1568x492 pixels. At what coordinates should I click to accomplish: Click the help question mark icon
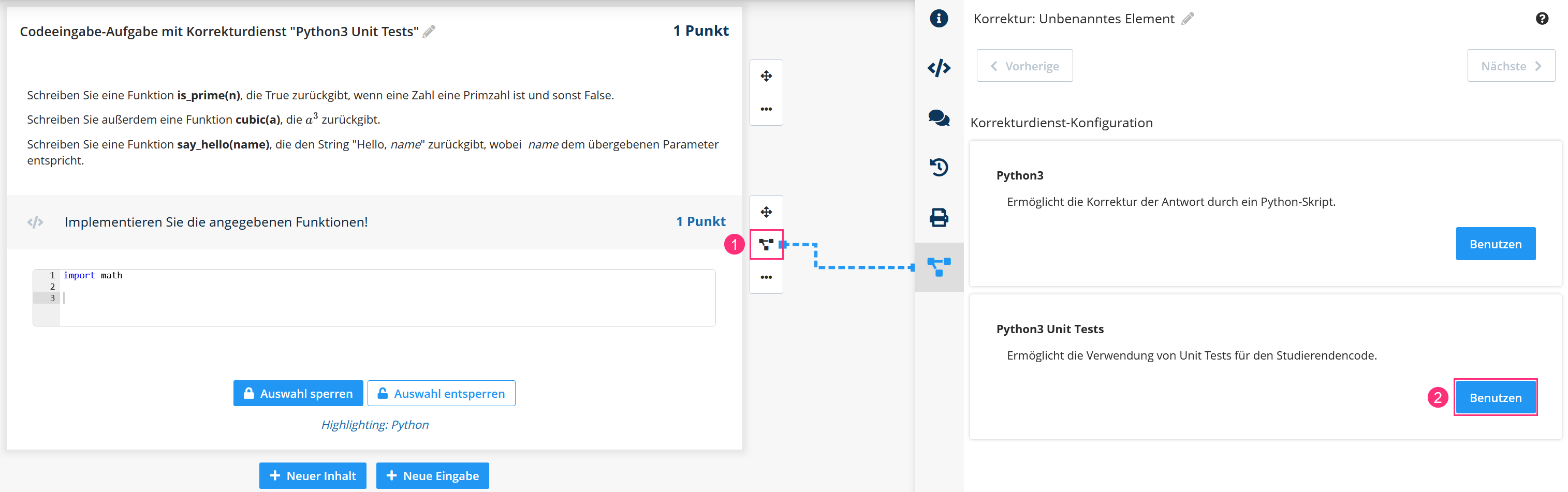click(1542, 19)
